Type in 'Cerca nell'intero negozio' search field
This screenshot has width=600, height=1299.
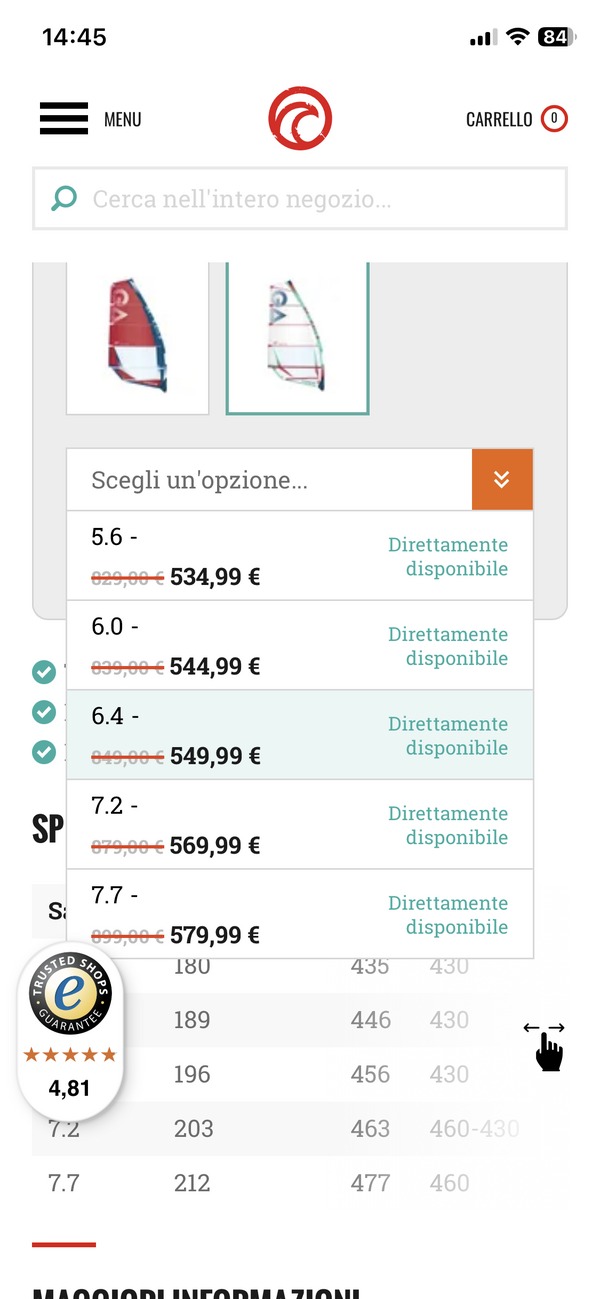click(x=320, y=199)
